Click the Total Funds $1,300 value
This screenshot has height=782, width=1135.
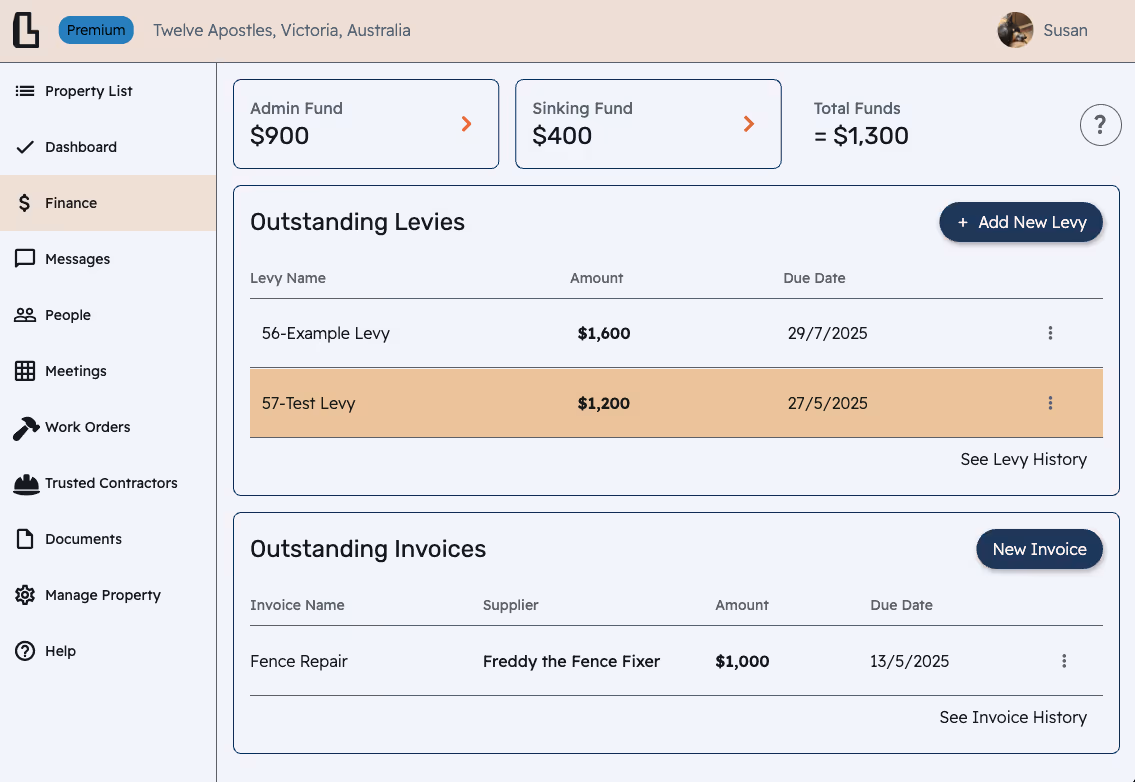coord(861,135)
